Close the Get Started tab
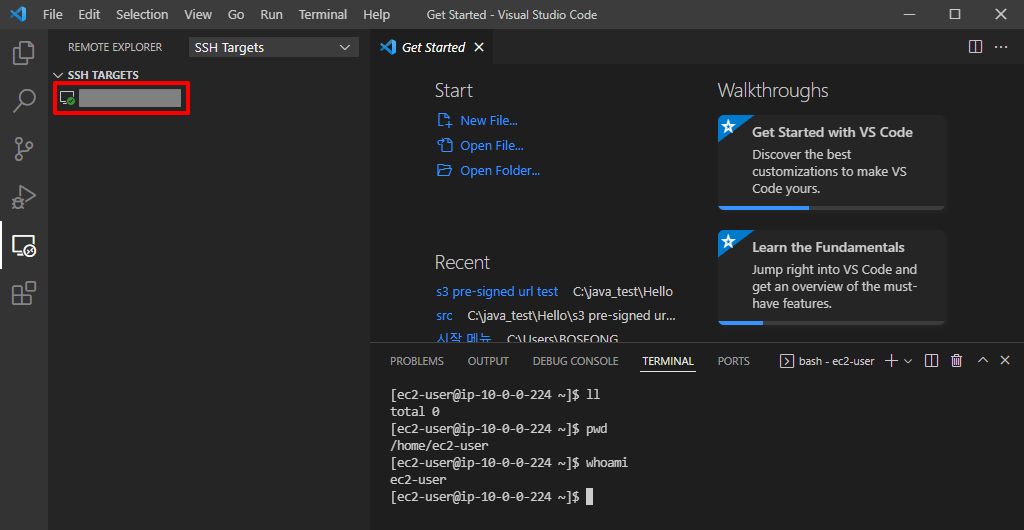The image size is (1024, 530). tap(479, 47)
